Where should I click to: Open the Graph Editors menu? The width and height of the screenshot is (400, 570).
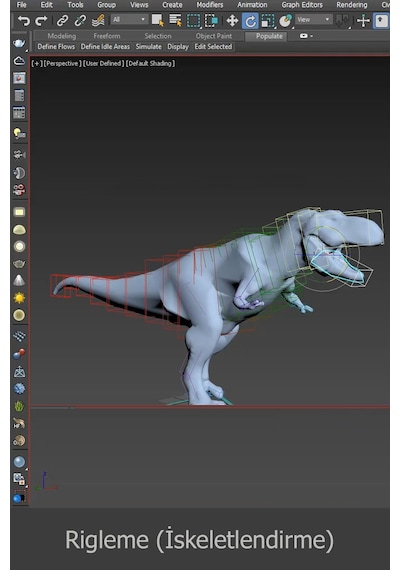point(302,5)
